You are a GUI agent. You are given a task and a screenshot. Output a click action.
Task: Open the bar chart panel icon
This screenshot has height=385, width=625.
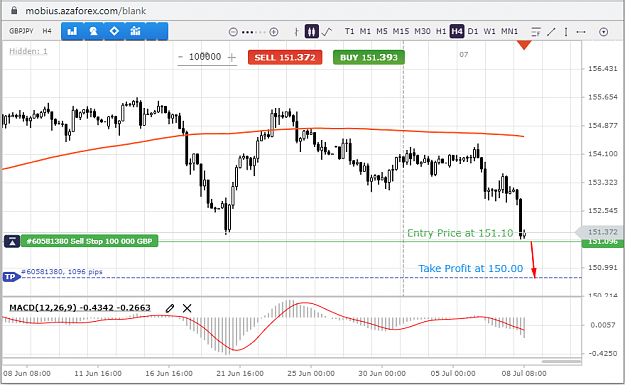72,31
